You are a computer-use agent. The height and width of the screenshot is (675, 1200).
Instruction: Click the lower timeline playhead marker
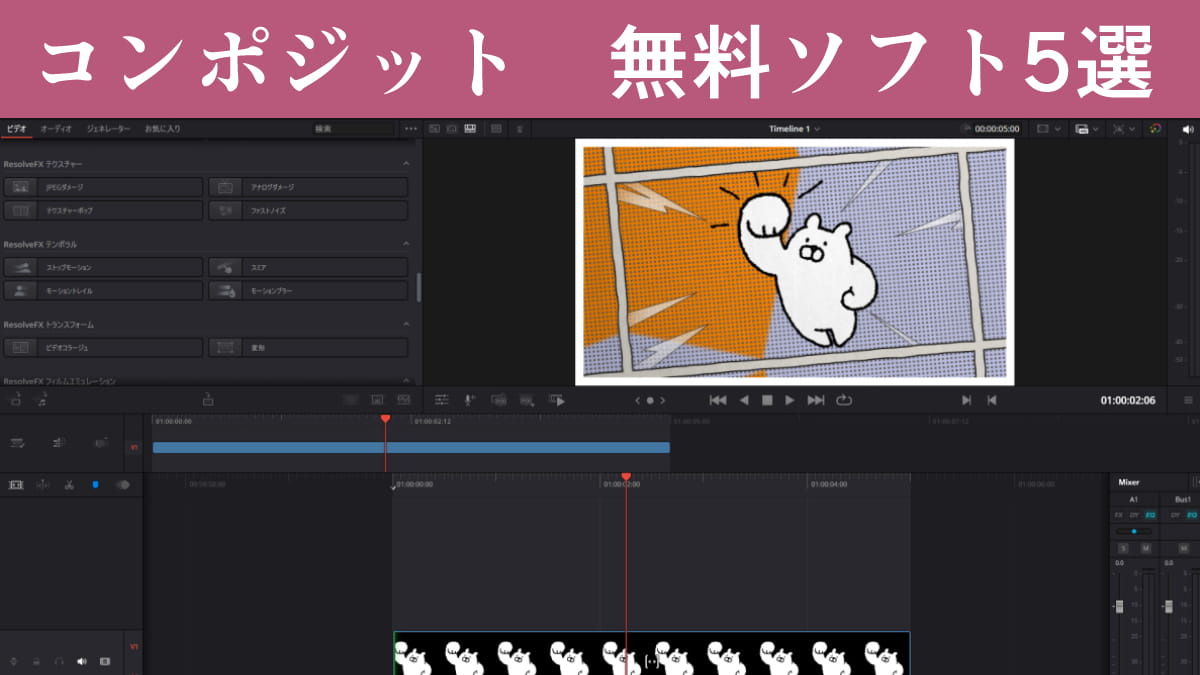coord(626,477)
